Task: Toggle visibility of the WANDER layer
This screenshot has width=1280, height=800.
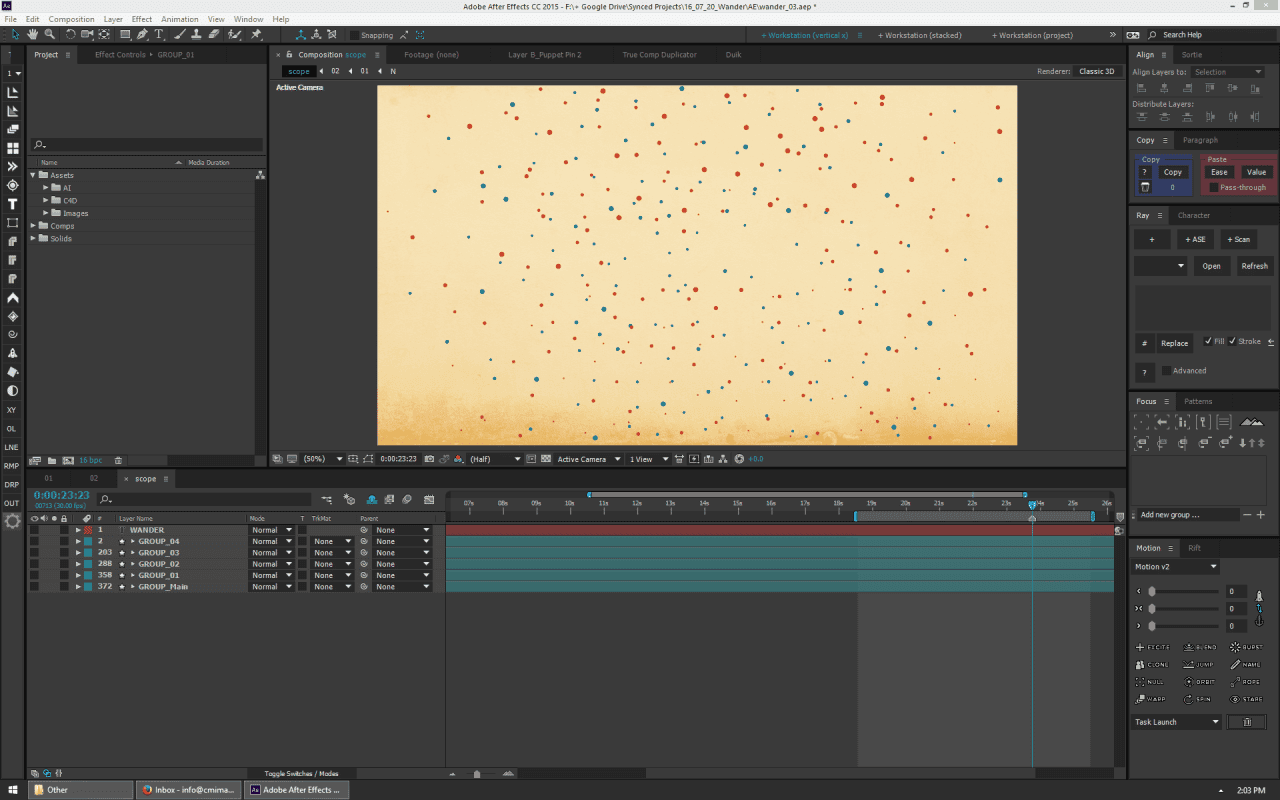Action: tap(35, 529)
